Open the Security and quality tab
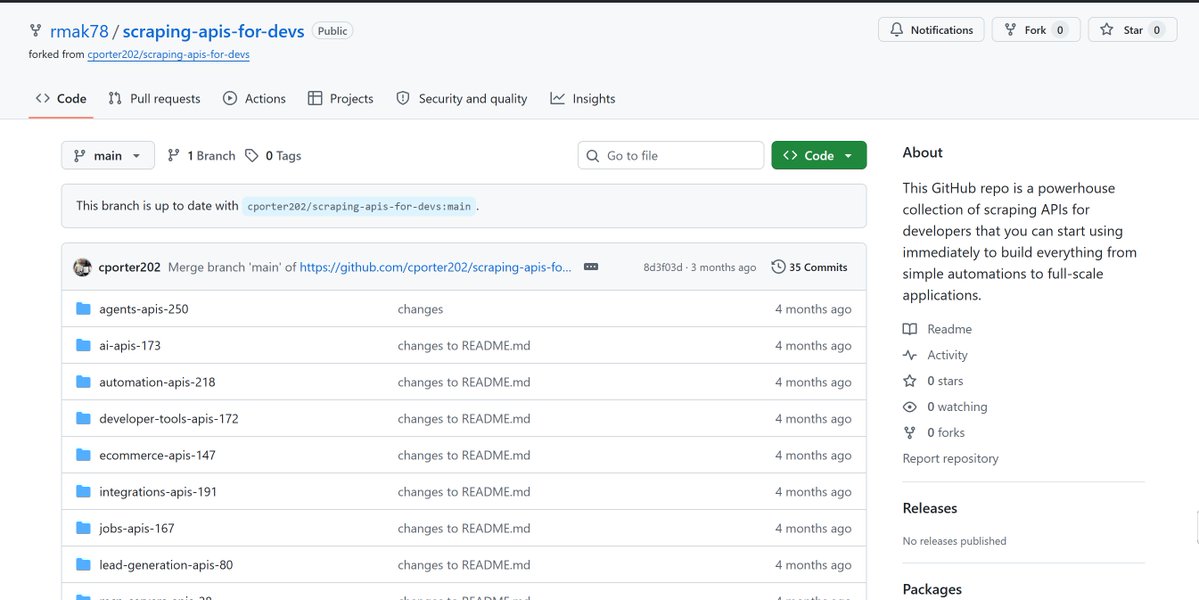The height and width of the screenshot is (600, 1199). (x=462, y=99)
